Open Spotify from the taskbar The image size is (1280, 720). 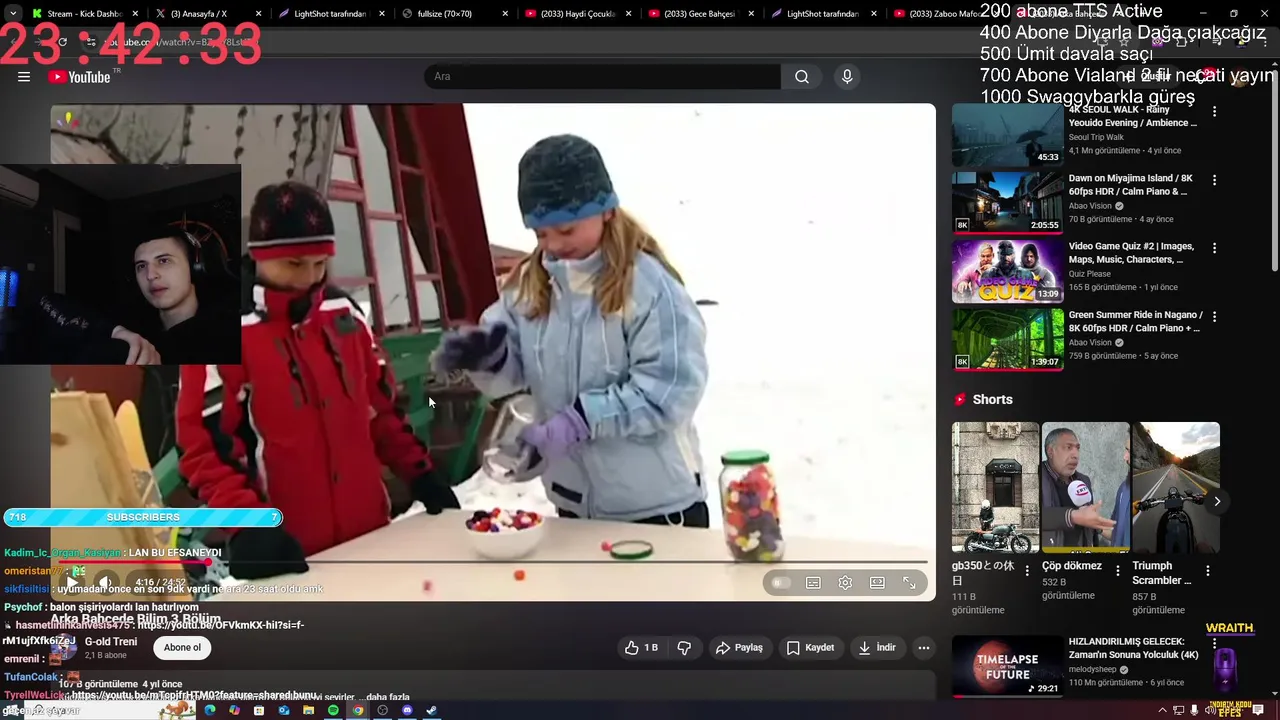click(333, 710)
